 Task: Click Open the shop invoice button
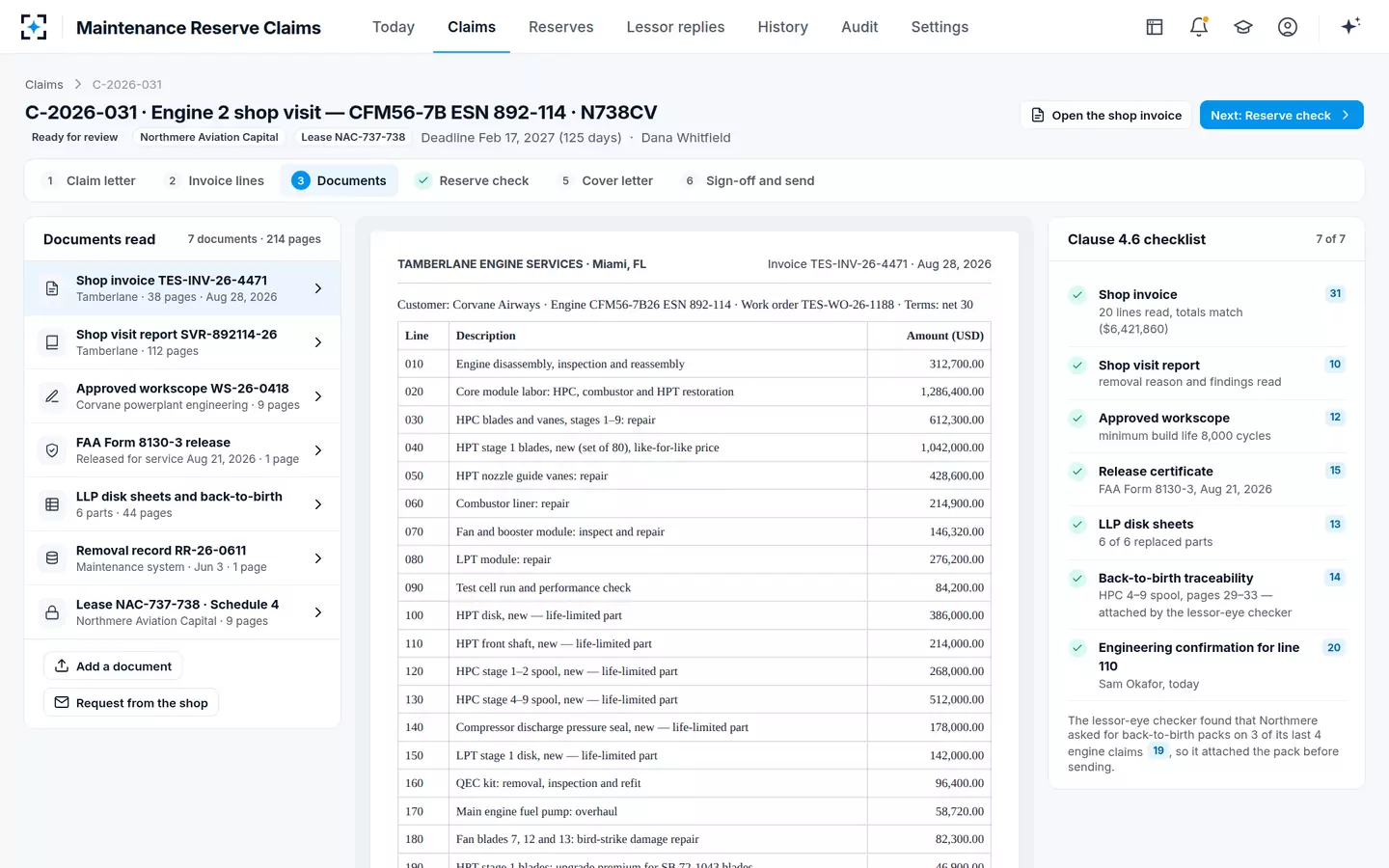(x=1106, y=115)
